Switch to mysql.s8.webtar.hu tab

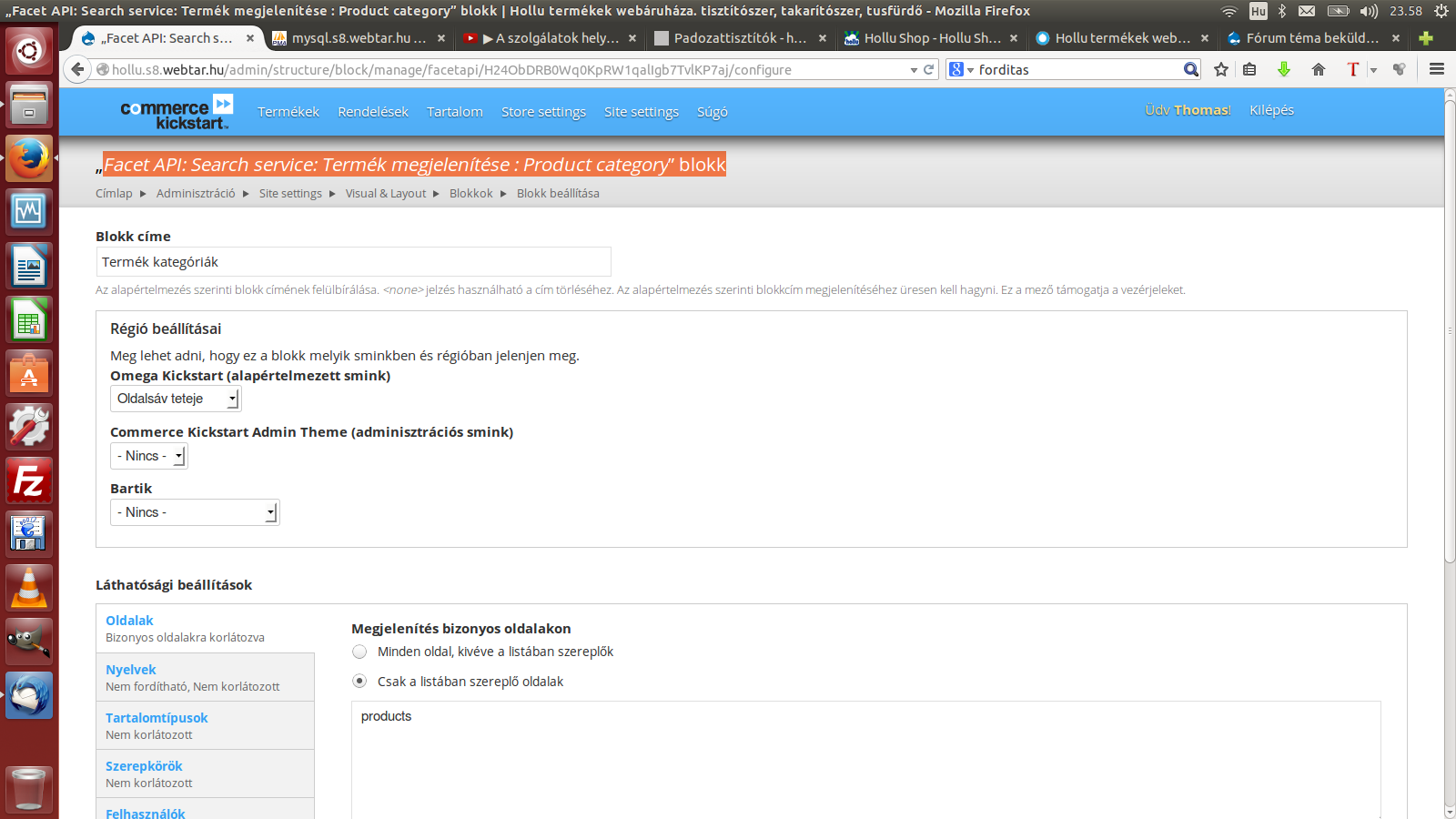[359, 38]
